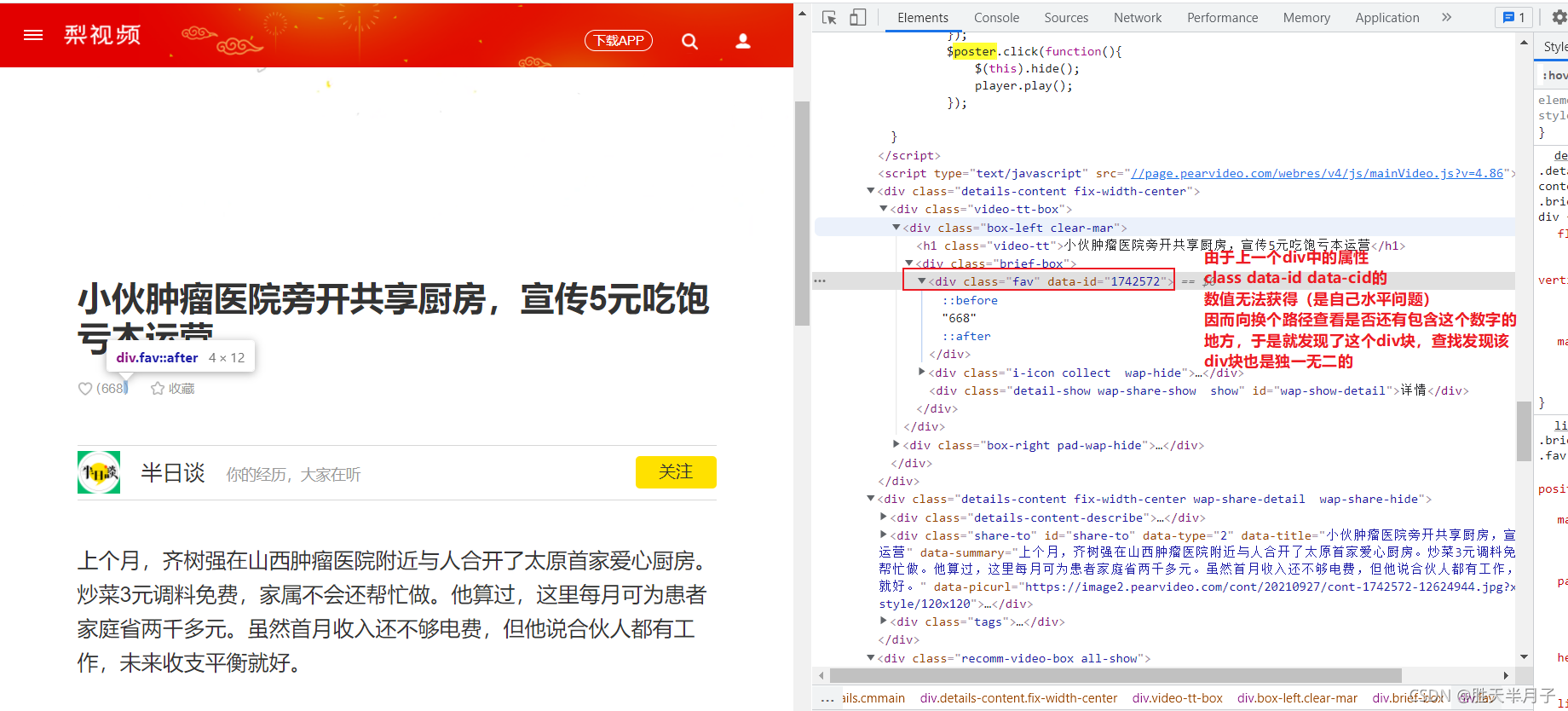Switch to the Memory tab
Screen dimensions: 1568x711
coord(1306,17)
